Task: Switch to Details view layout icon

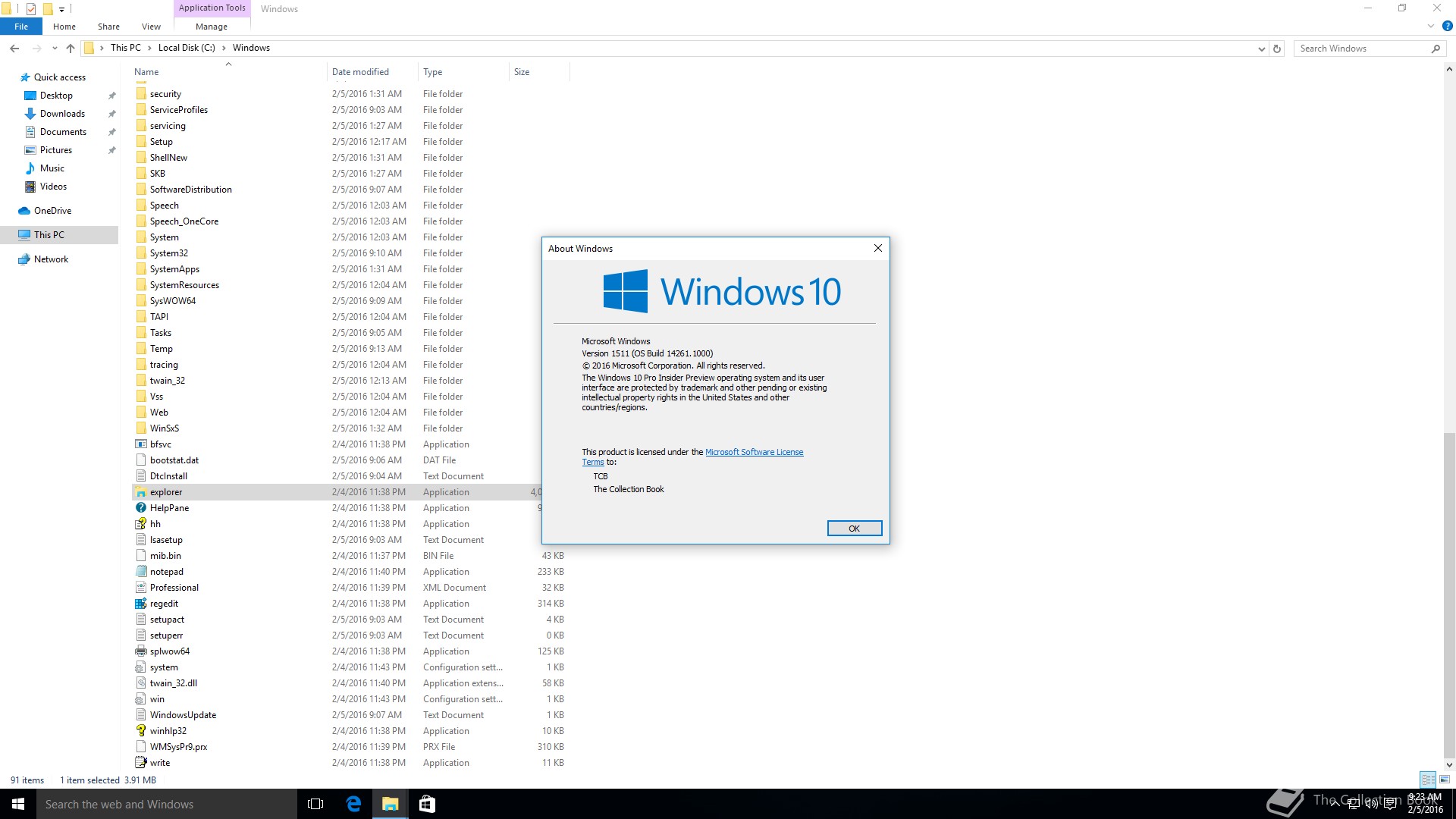Action: pos(1428,780)
